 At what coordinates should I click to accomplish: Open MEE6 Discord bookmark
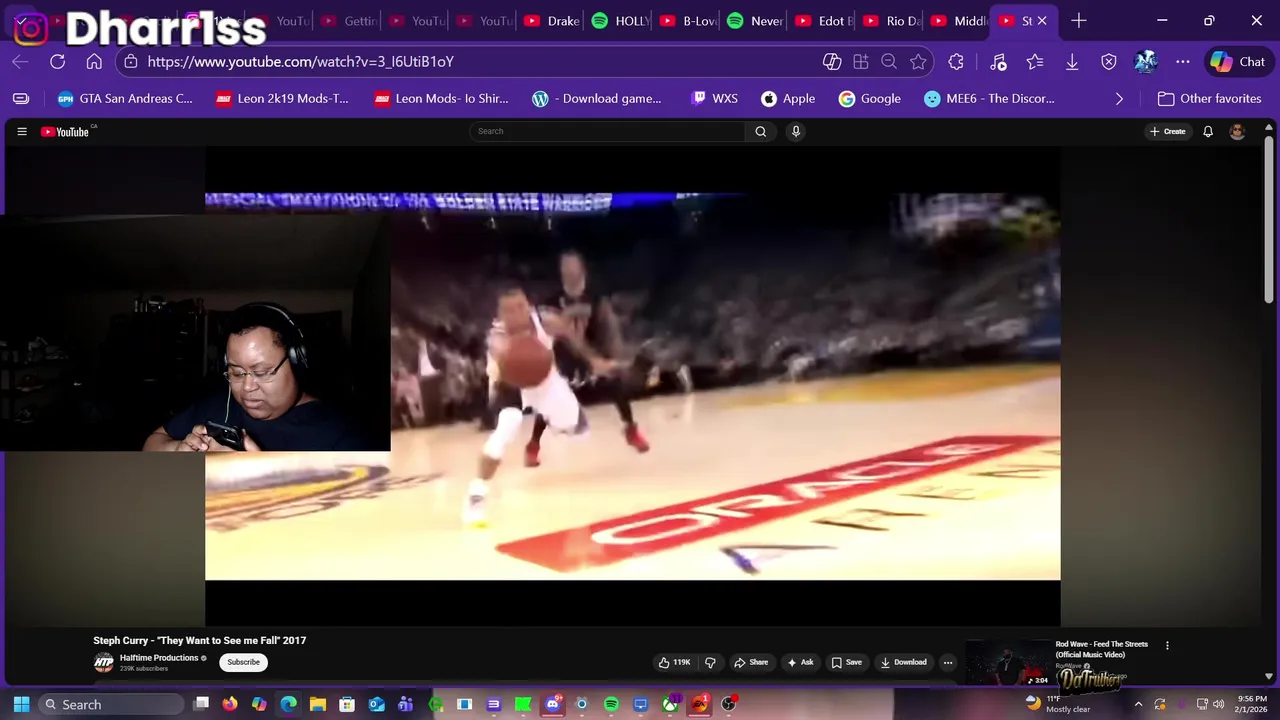coord(989,99)
